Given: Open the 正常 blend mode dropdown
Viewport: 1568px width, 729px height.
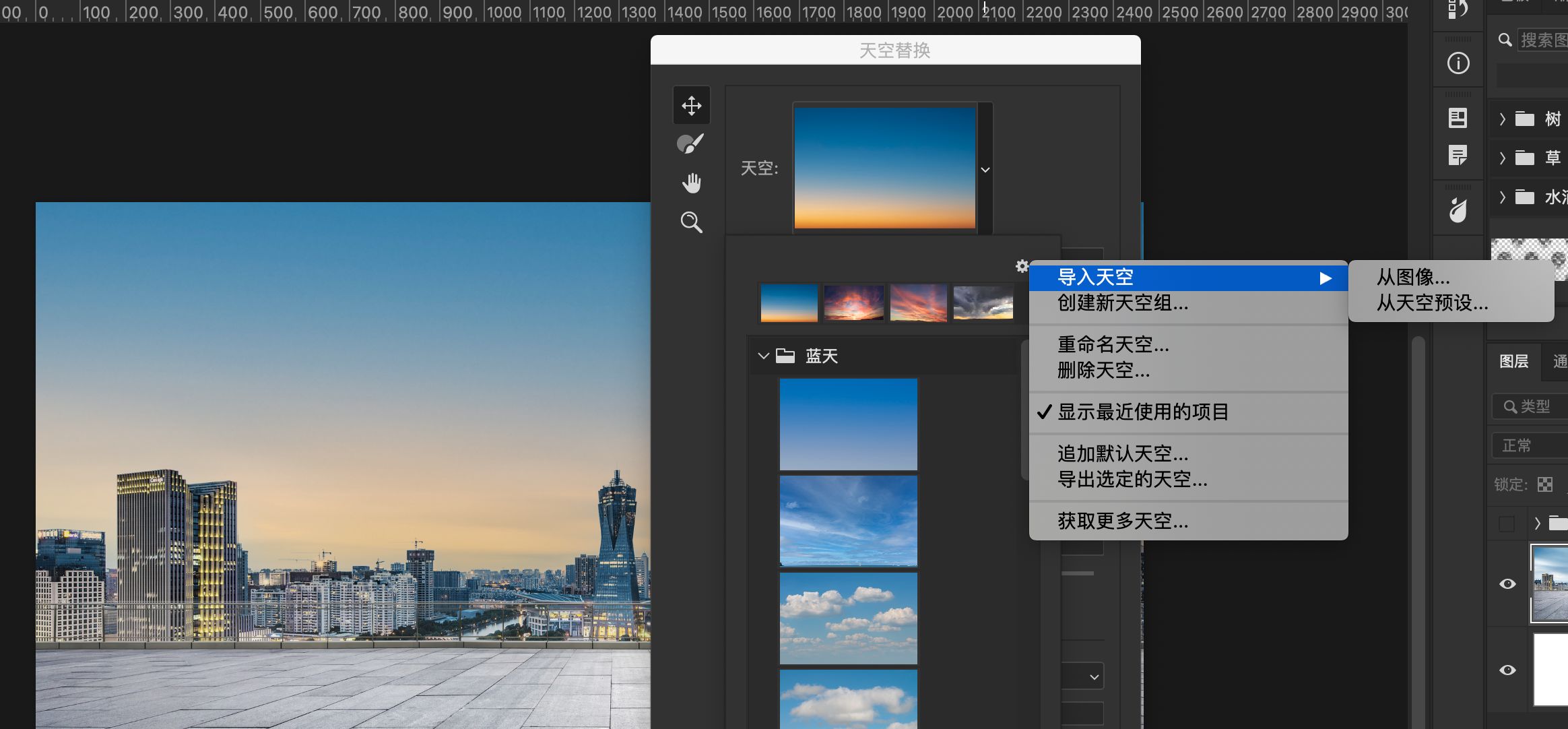Looking at the screenshot, I should [x=1530, y=445].
